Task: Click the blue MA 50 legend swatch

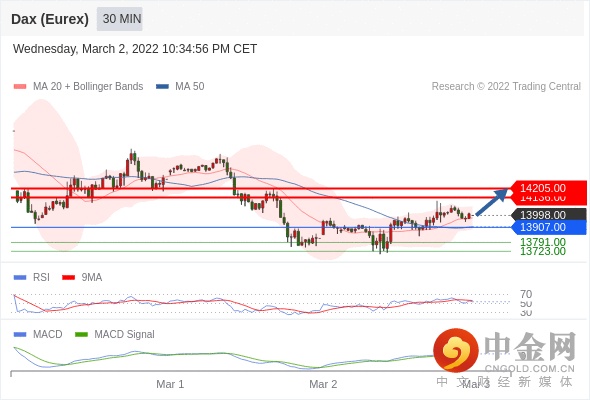Action: tap(162, 87)
